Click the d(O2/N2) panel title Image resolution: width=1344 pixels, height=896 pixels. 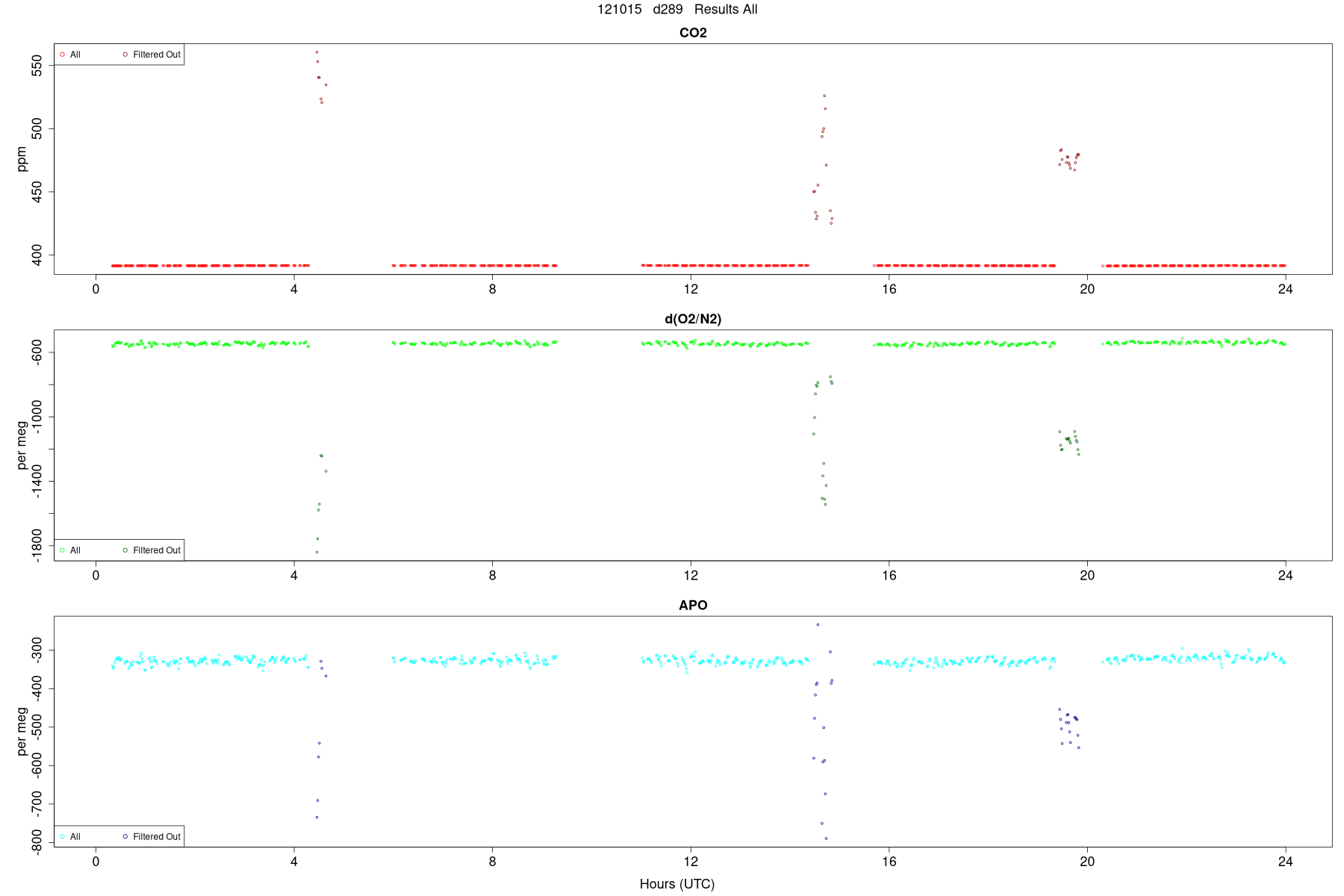[693, 319]
